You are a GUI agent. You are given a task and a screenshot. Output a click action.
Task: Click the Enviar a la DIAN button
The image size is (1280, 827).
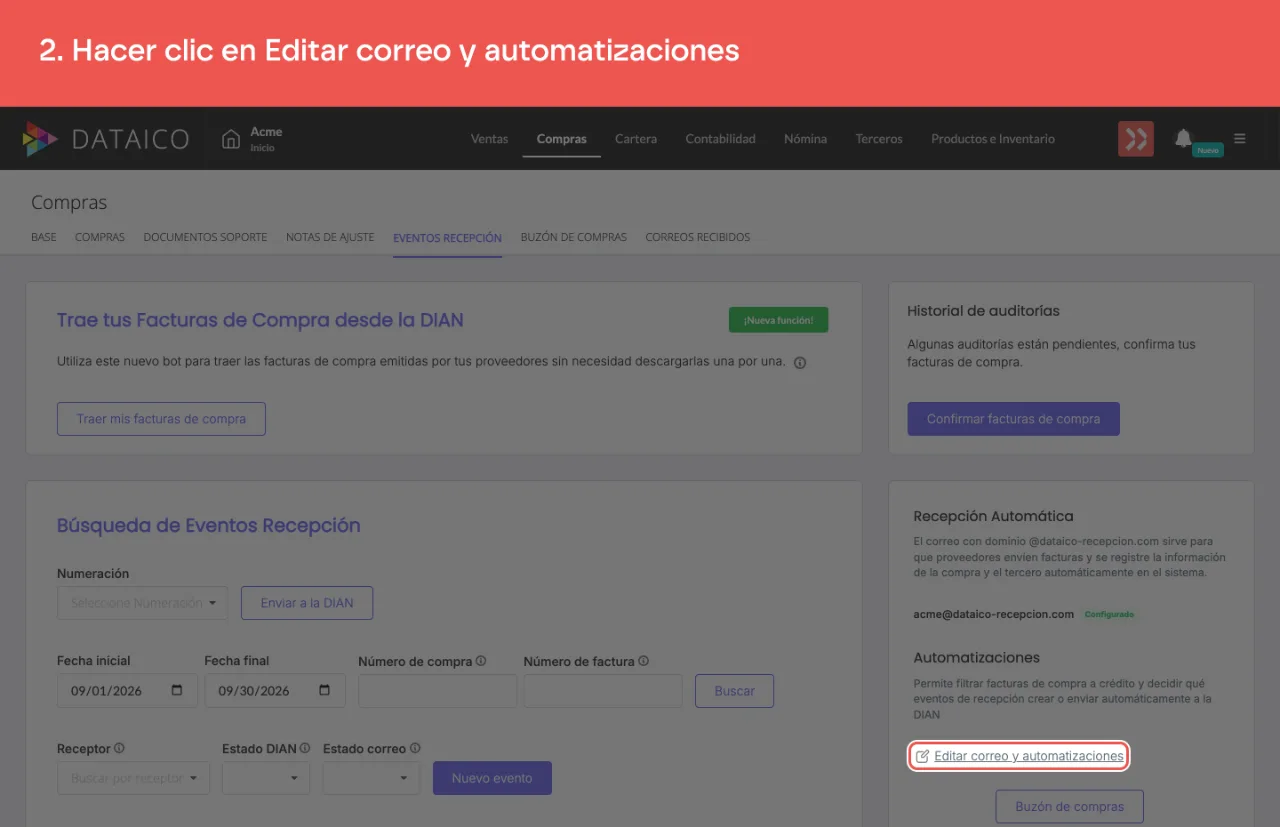(x=307, y=603)
